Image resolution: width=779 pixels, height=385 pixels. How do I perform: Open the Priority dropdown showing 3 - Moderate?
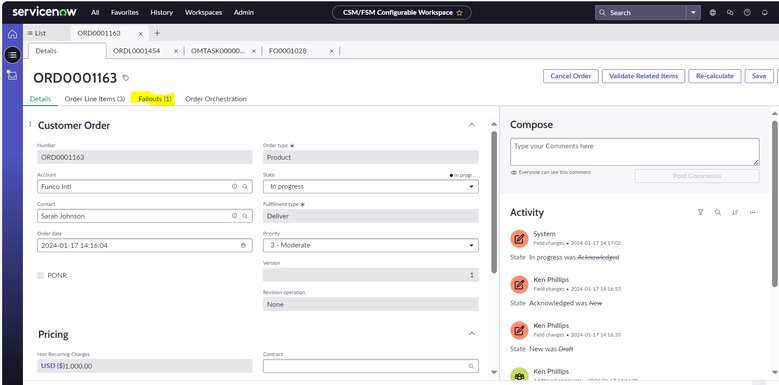coord(371,245)
